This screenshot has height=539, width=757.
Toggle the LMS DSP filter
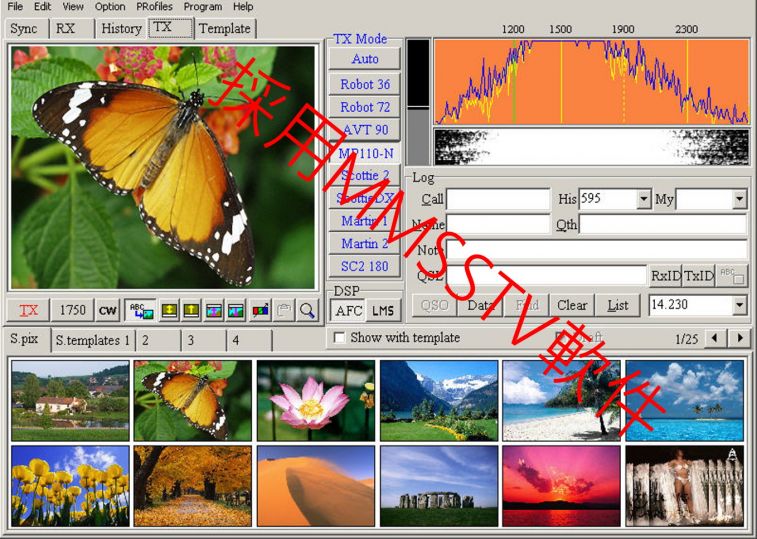click(x=383, y=310)
